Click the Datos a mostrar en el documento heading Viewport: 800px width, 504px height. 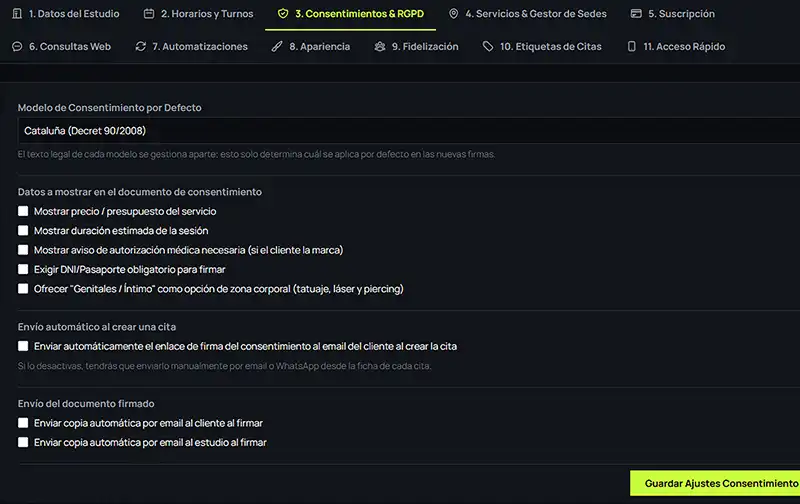coord(140,192)
